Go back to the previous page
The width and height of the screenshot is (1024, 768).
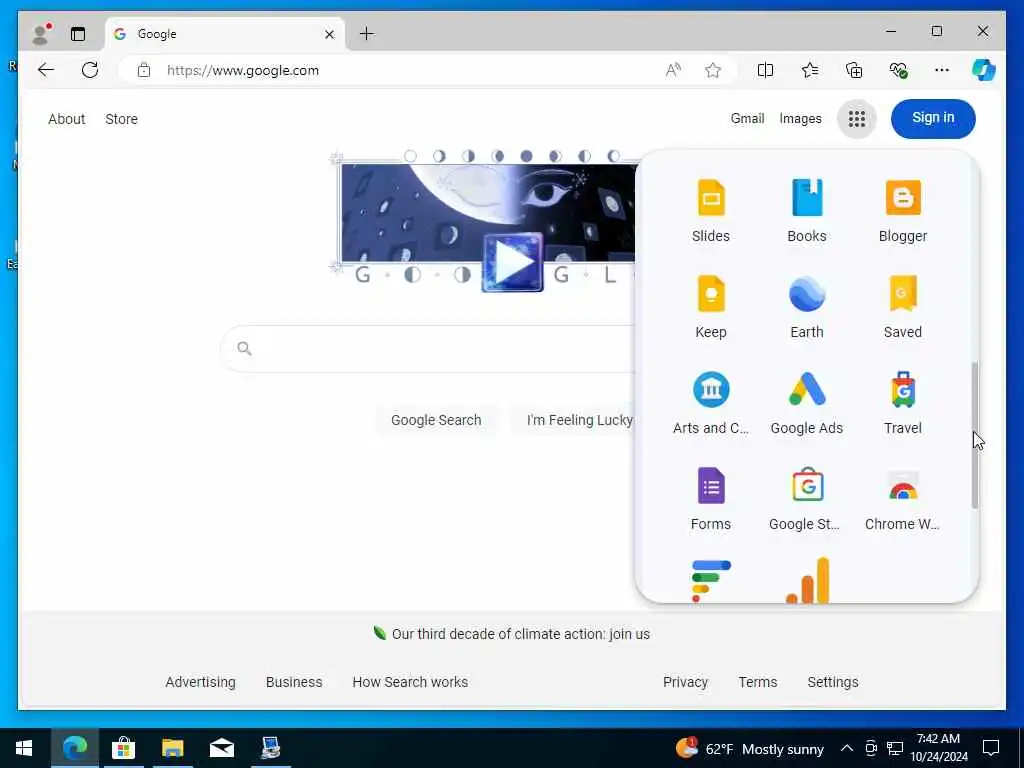pos(45,70)
